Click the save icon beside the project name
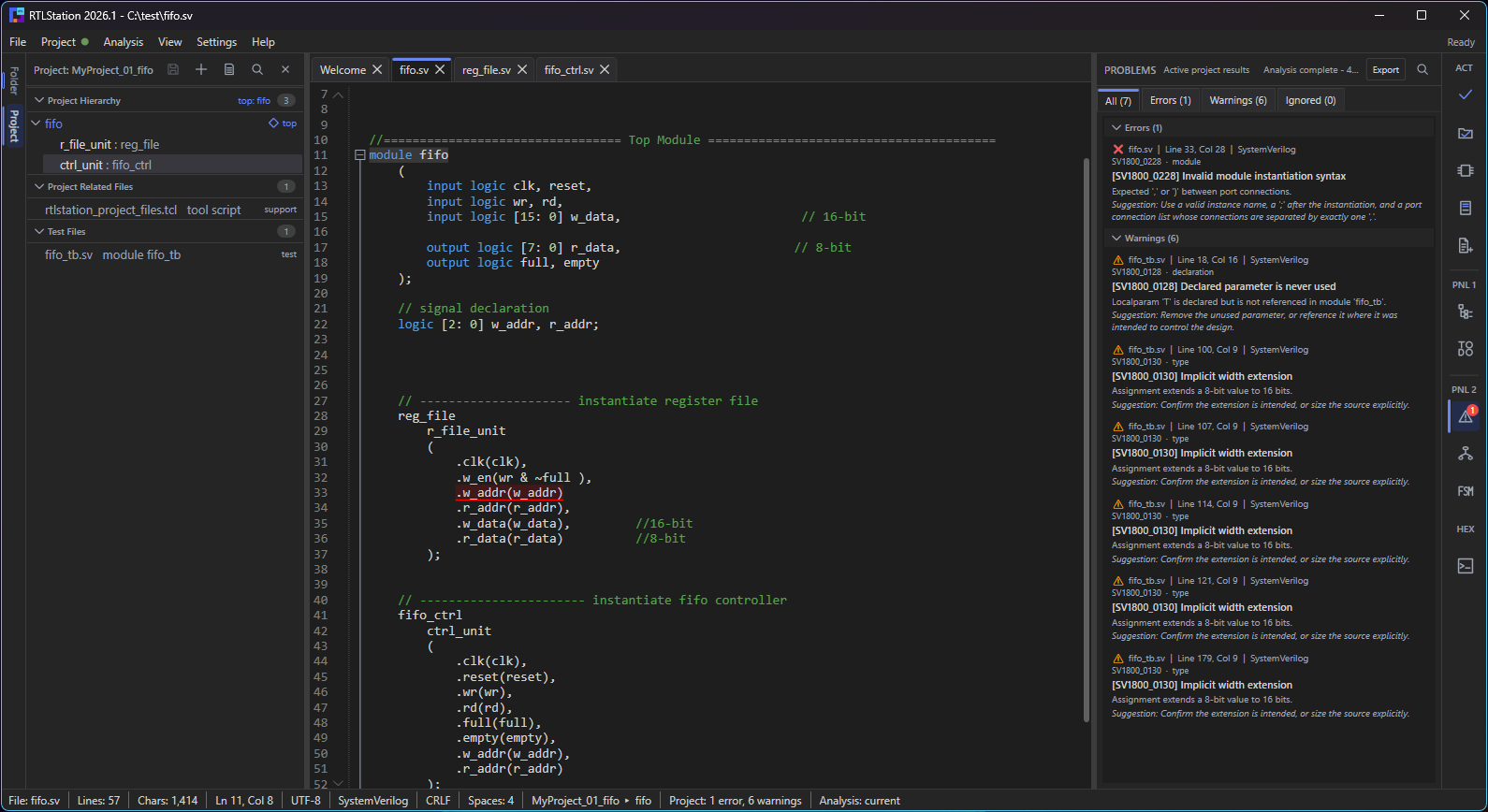Screen dimensions: 1488x812 click(173, 69)
